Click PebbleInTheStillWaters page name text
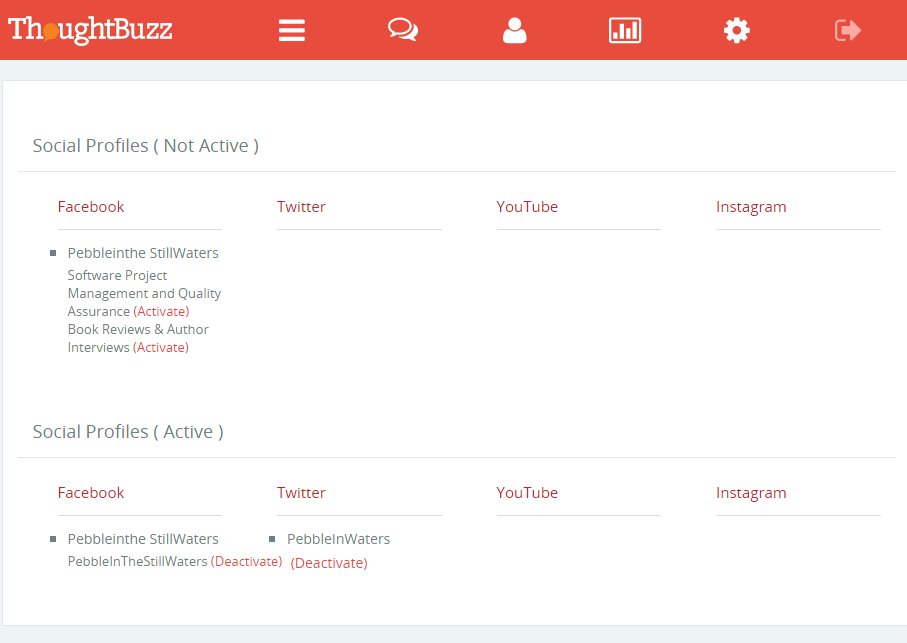 [137, 561]
